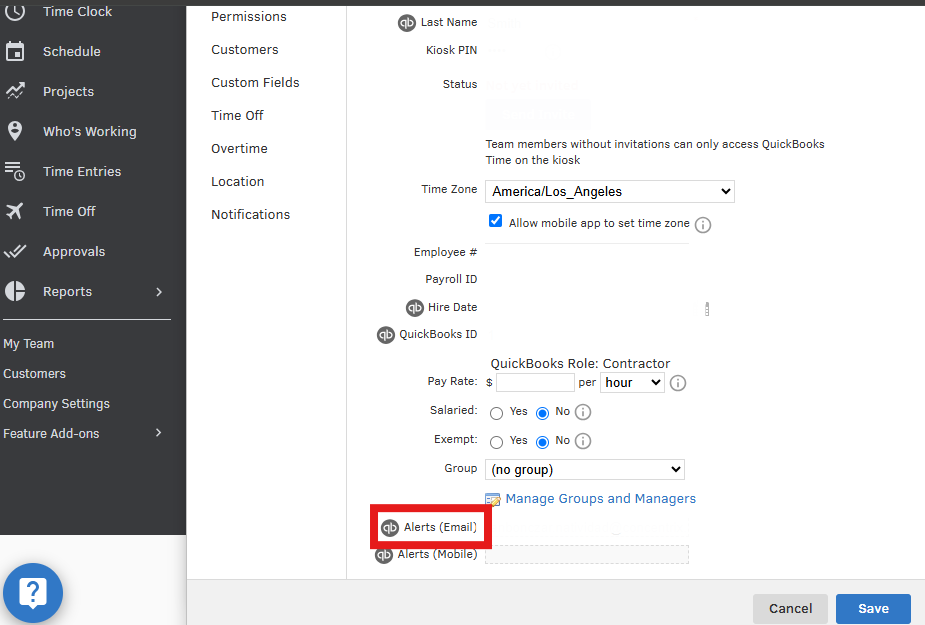Select No for Salaried

pyautogui.click(x=542, y=413)
